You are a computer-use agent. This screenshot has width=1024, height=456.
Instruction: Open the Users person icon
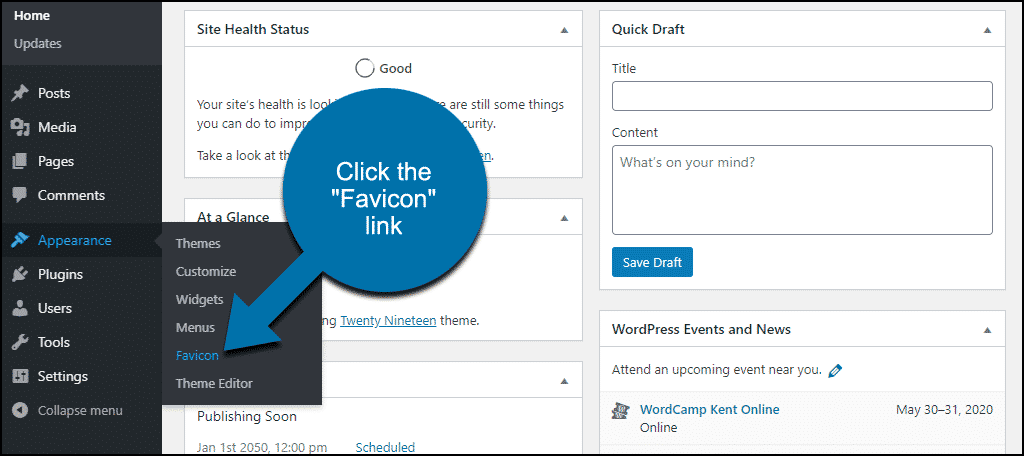click(x=20, y=308)
